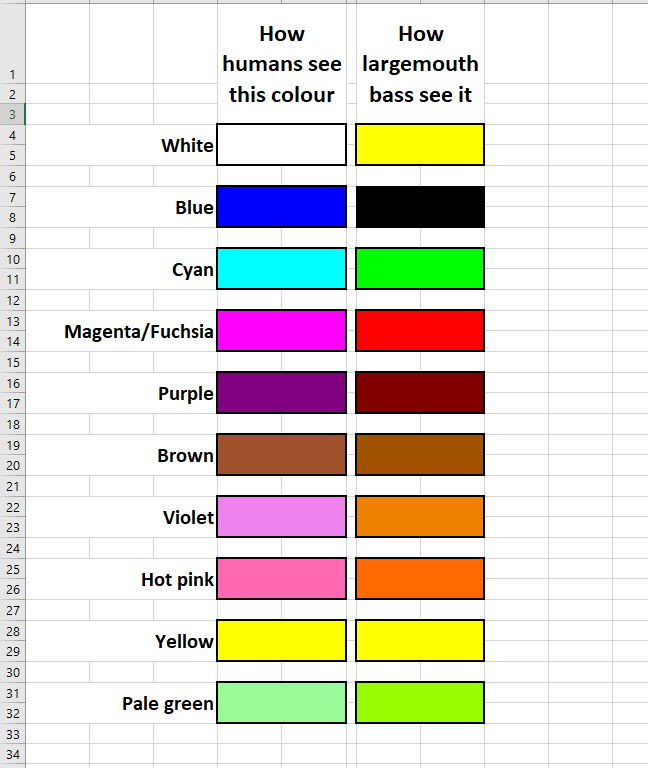Click the dark maroon bass swatch beside Purple
Screen dimensions: 648x768
(x=420, y=392)
